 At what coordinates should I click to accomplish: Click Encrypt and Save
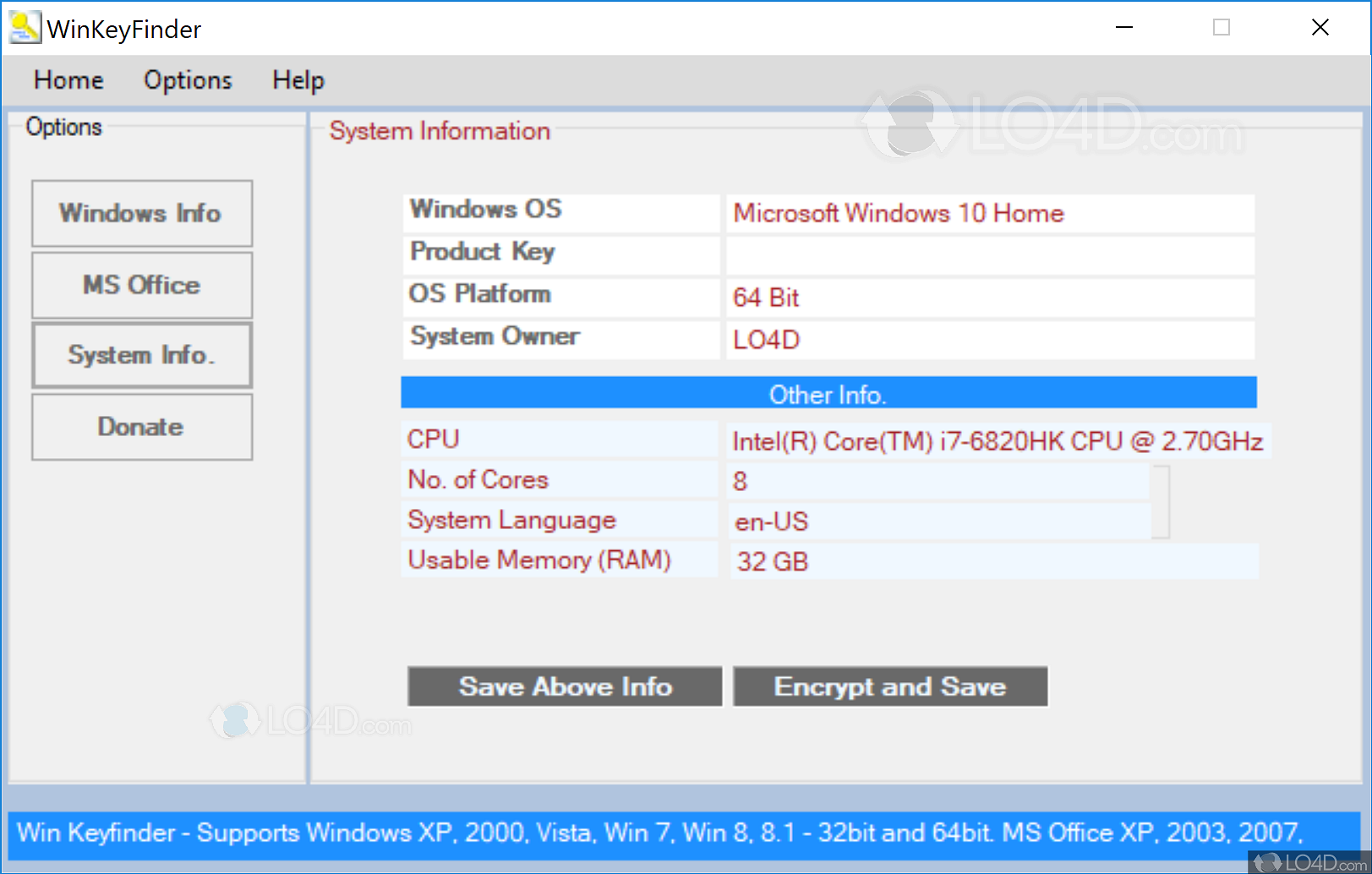(888, 686)
